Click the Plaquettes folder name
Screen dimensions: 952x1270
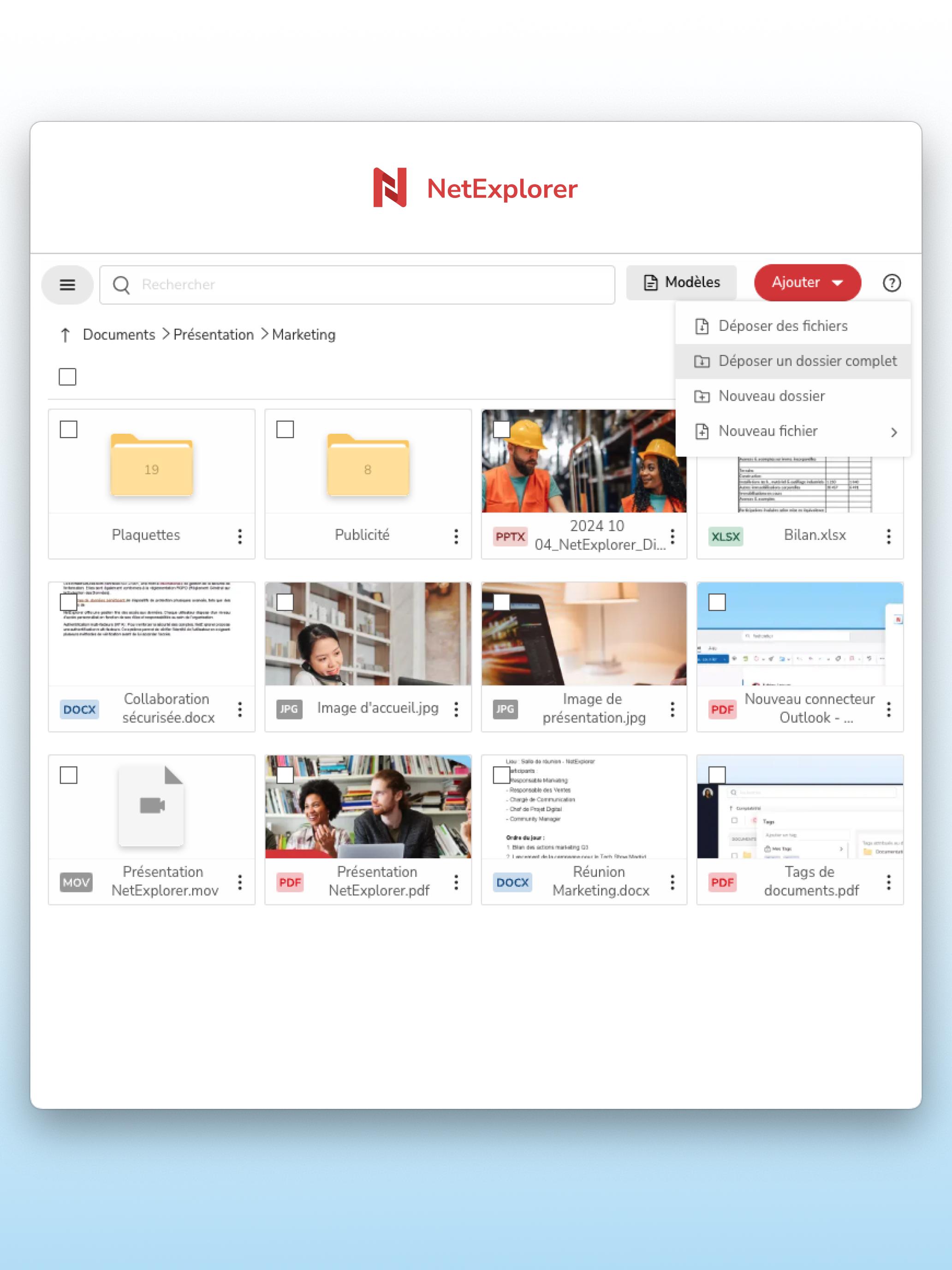pyautogui.click(x=146, y=535)
